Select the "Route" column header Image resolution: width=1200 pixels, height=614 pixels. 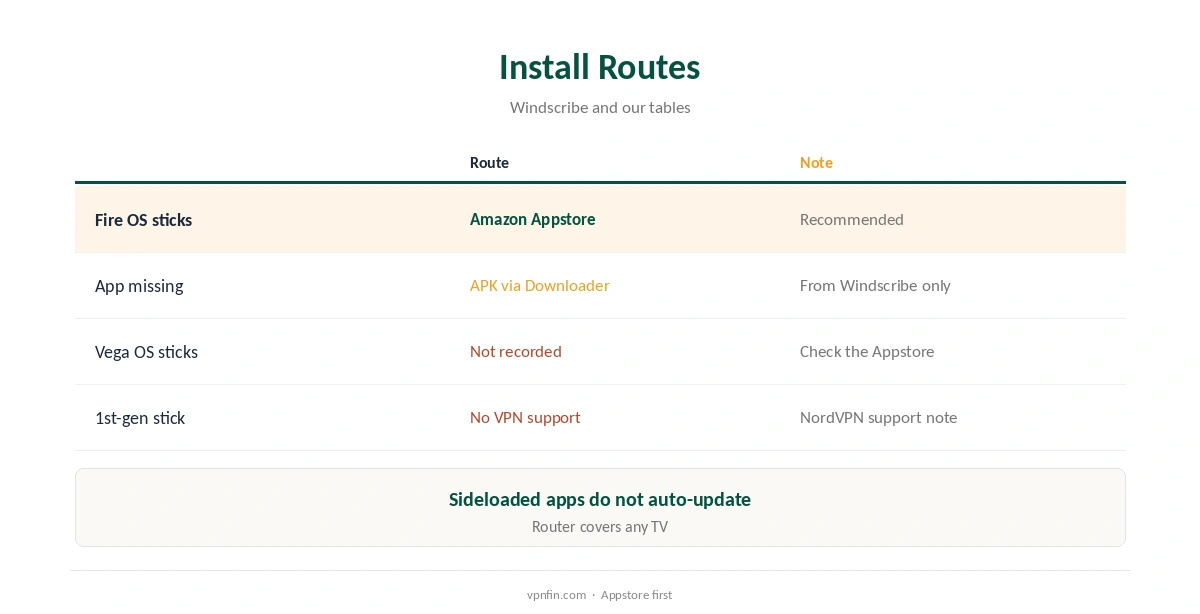tap(489, 162)
